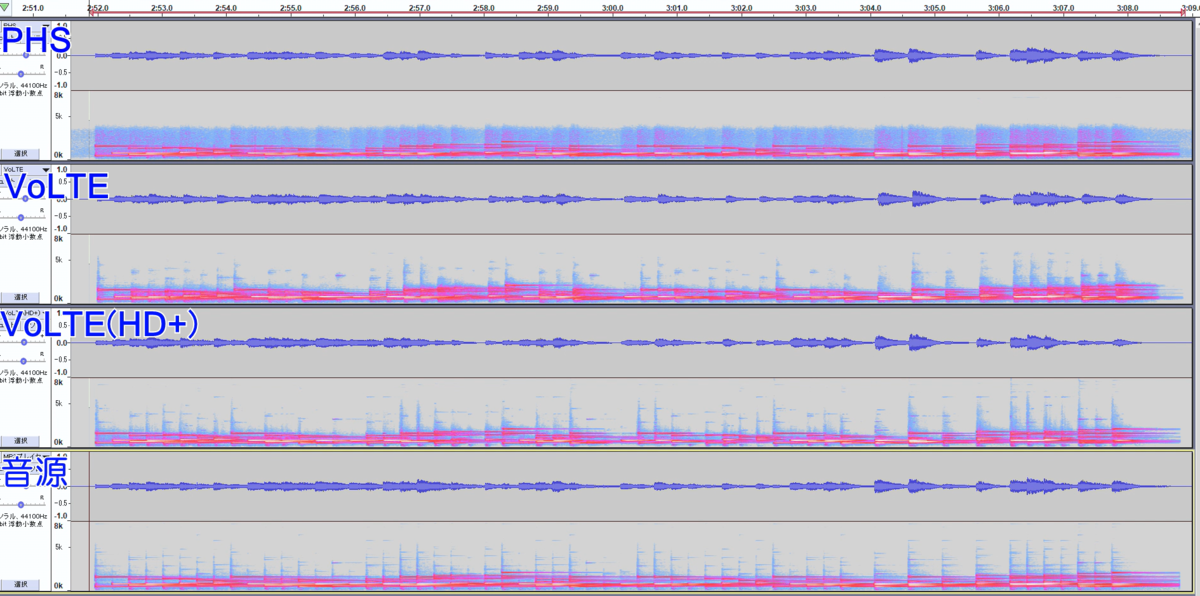Click the 3:00.0 mark on the timeline ruler

[613, 8]
